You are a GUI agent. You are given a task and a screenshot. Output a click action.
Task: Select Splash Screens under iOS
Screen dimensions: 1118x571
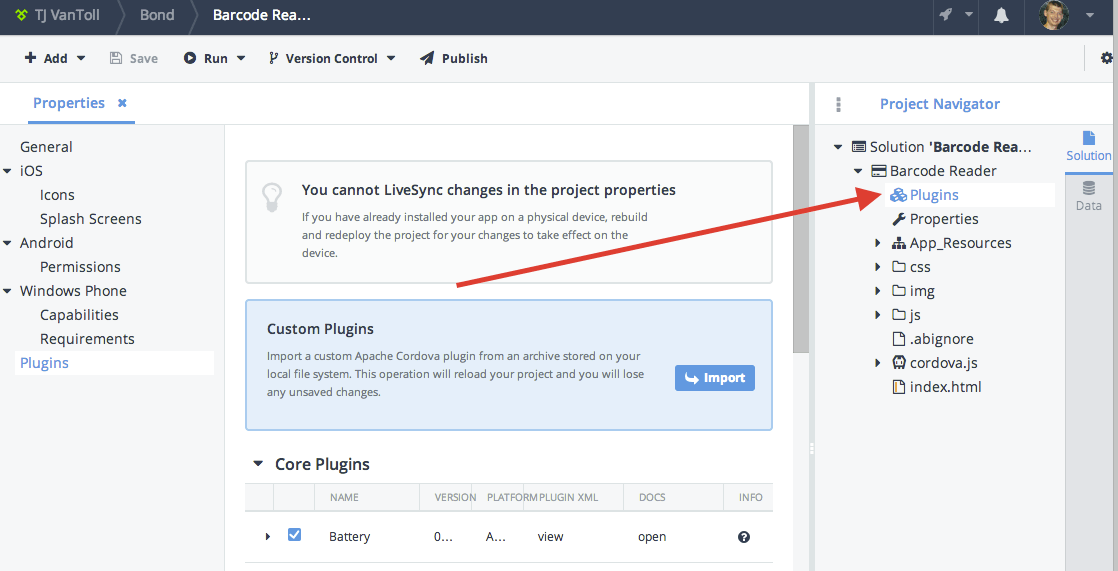[x=90, y=219]
